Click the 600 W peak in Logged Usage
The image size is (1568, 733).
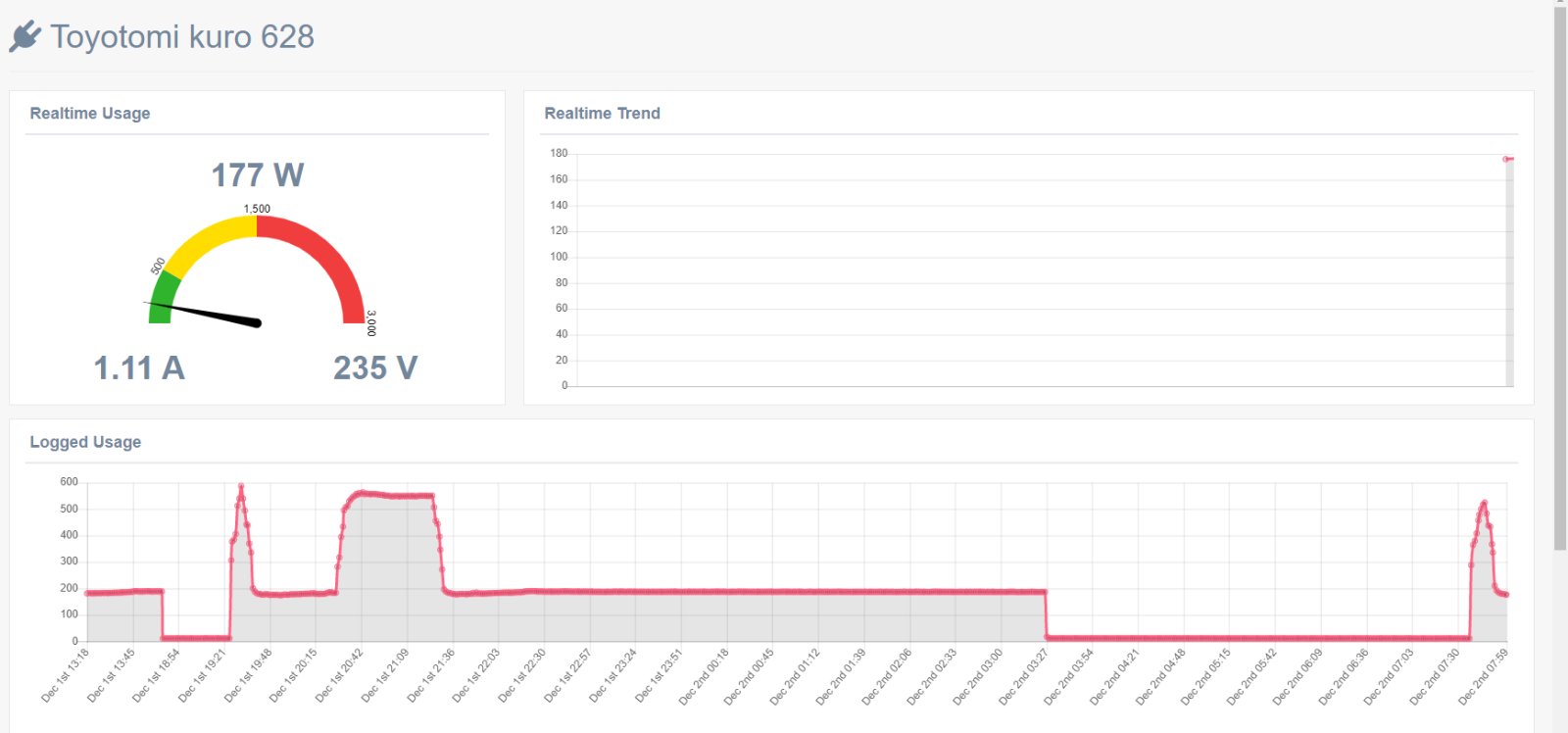click(x=240, y=487)
